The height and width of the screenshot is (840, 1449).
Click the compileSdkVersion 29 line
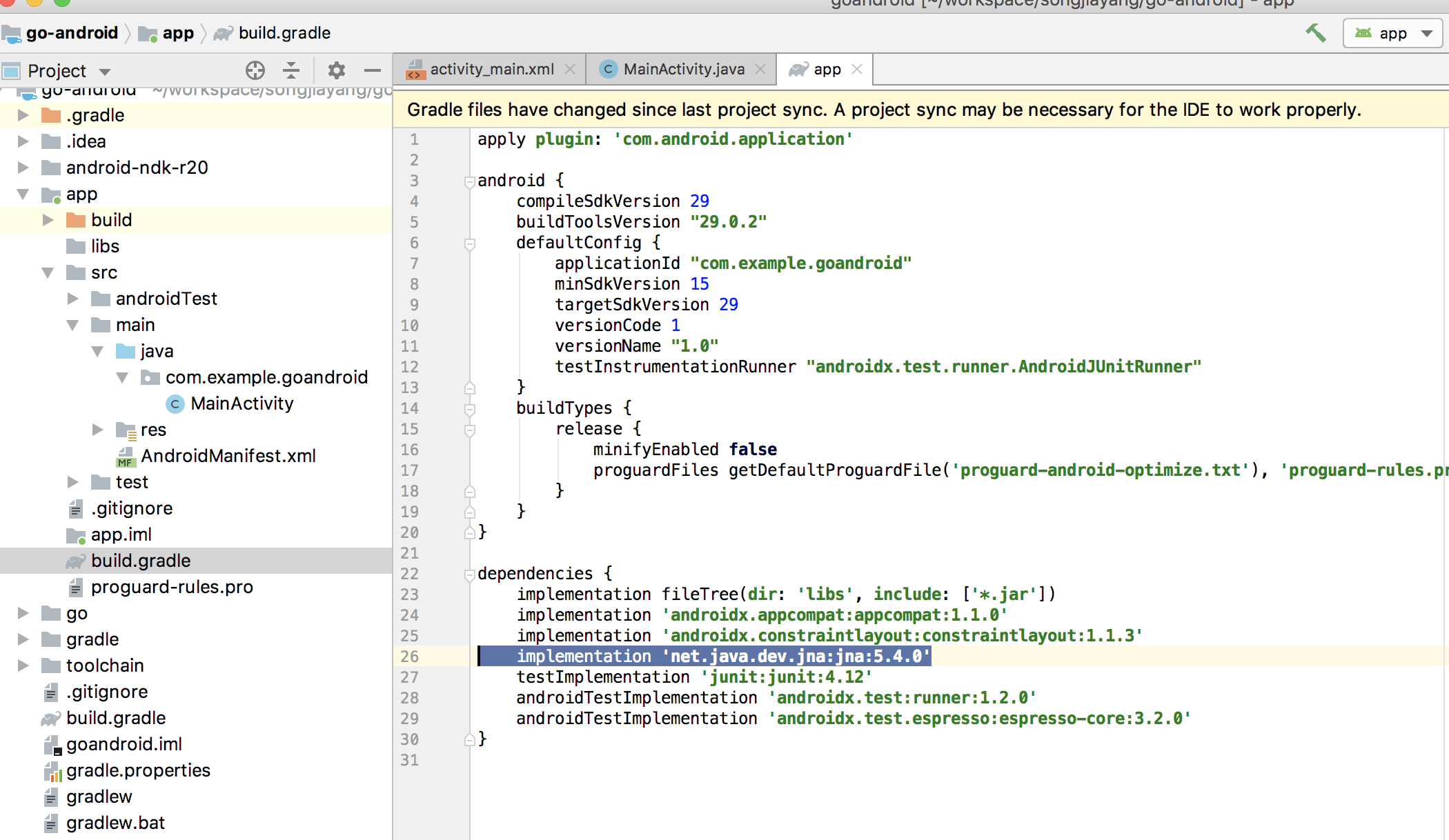pyautogui.click(x=613, y=201)
